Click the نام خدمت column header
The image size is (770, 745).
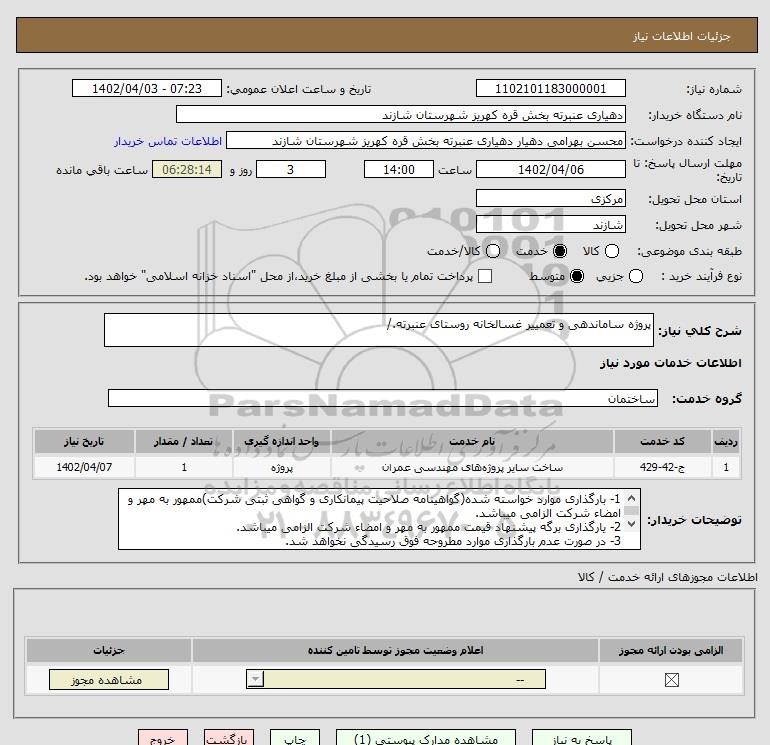[472, 441]
